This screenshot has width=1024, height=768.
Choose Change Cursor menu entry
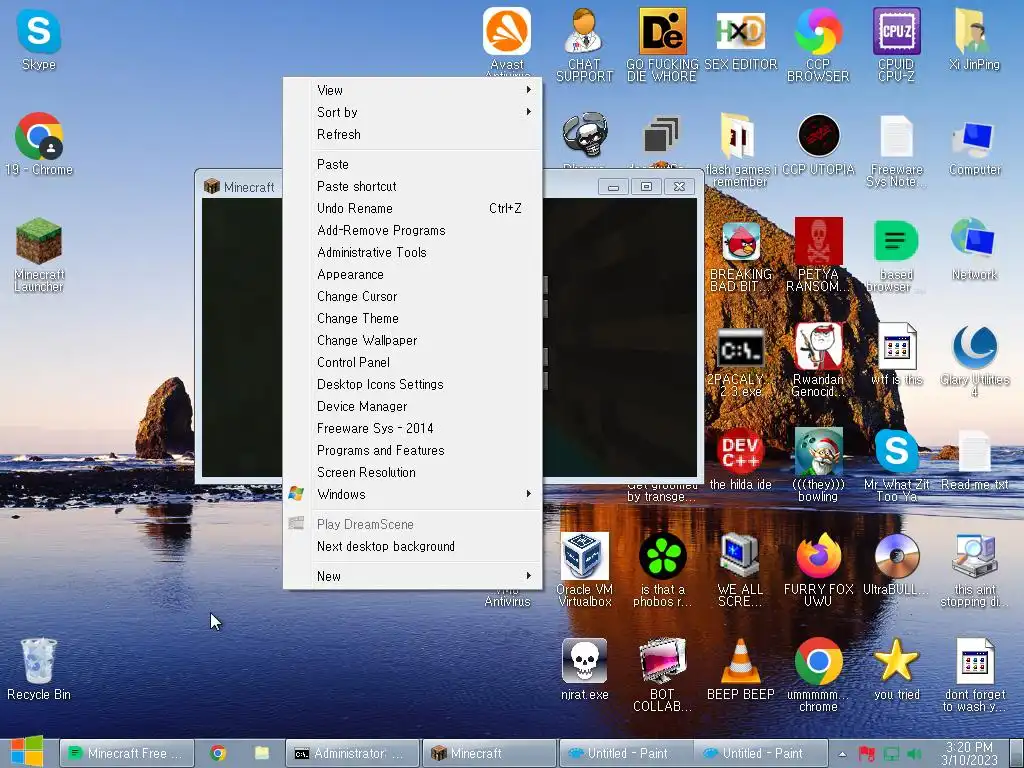(x=413, y=296)
